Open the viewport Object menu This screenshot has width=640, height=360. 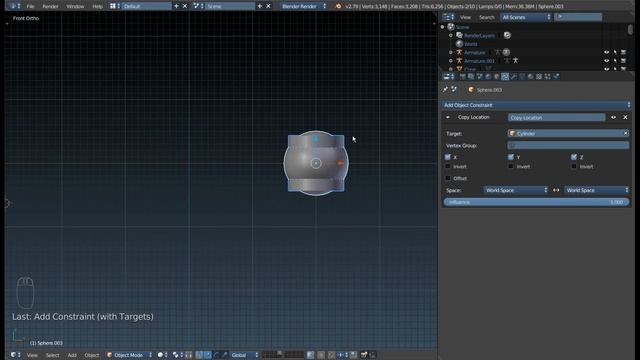[x=91, y=355]
